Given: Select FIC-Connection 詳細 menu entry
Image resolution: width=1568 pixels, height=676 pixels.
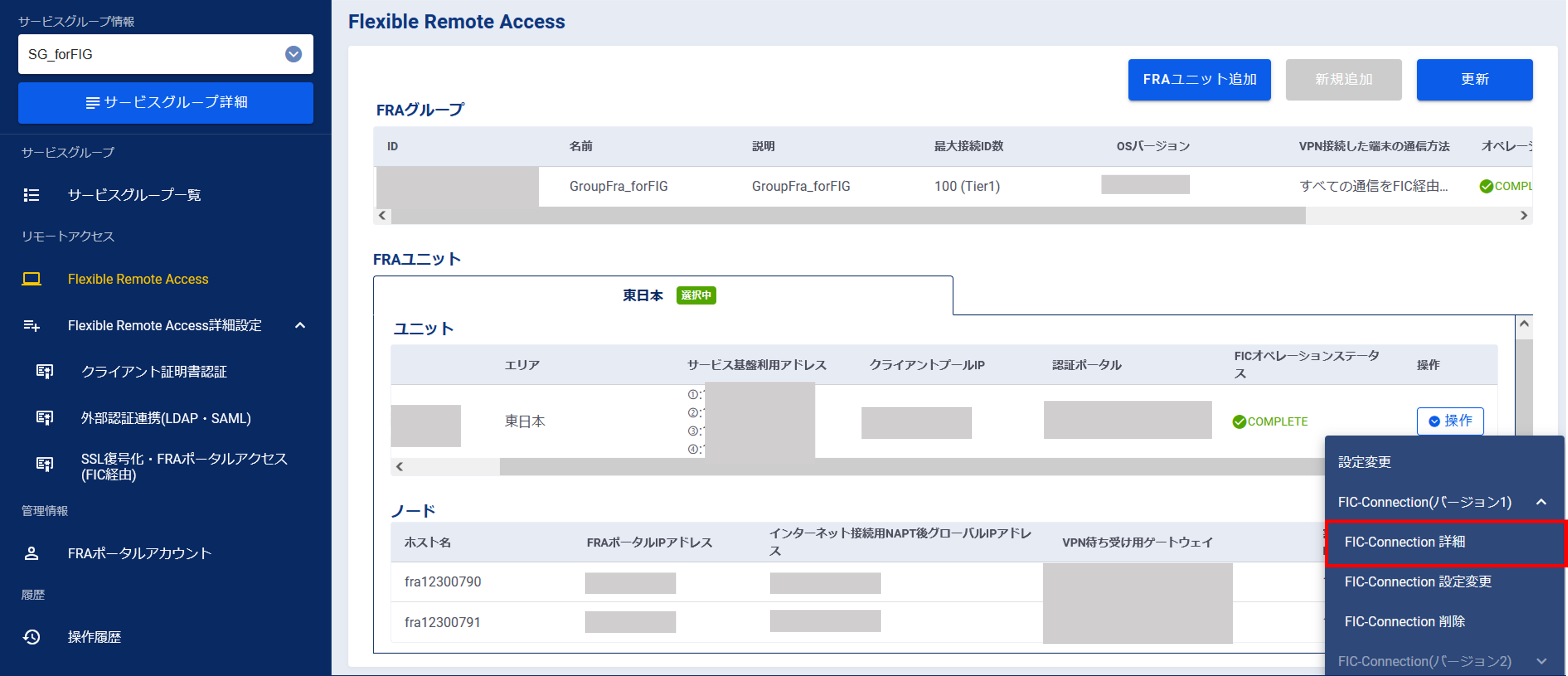Looking at the screenshot, I should tap(1404, 542).
